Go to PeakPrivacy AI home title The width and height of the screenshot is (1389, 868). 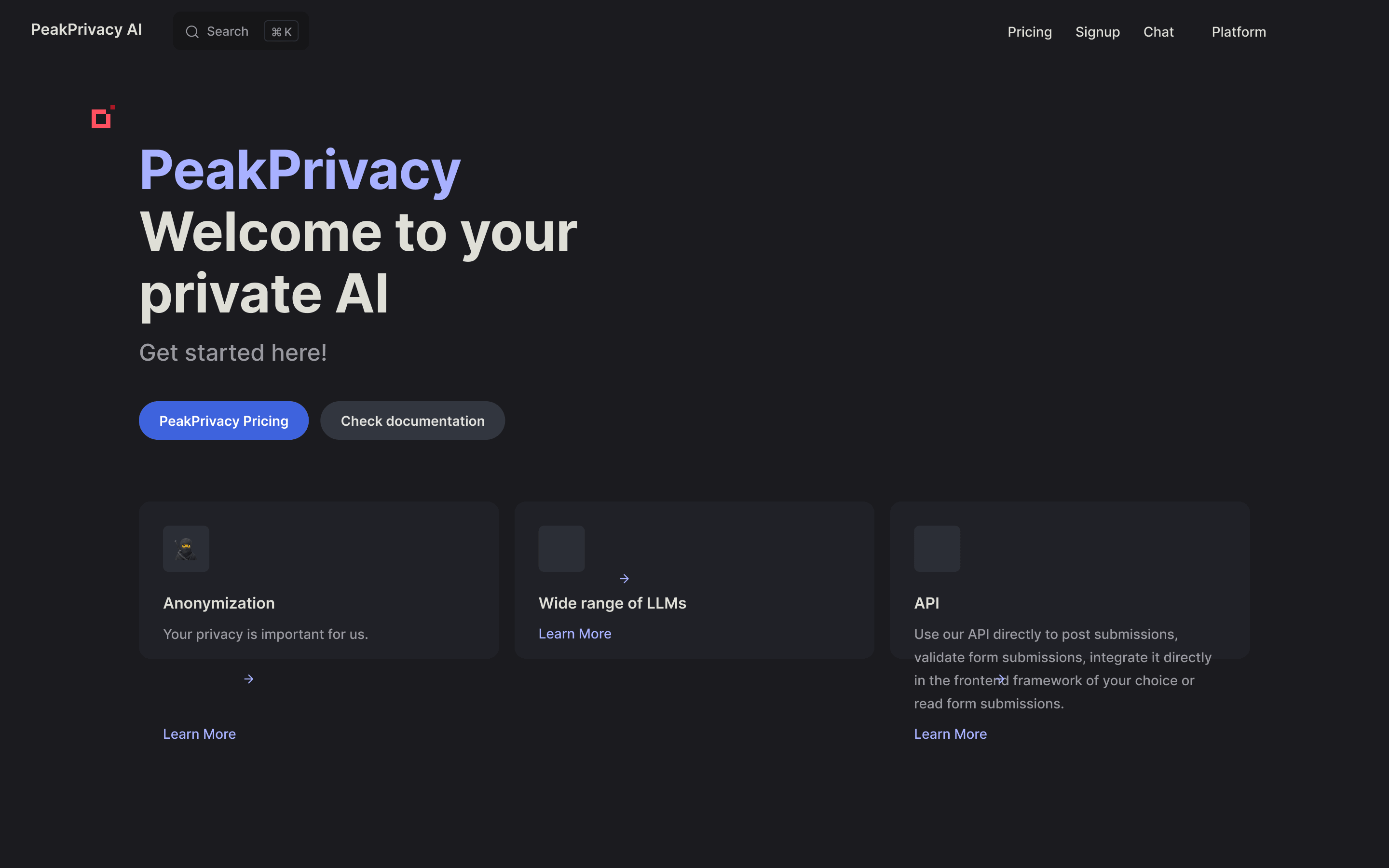click(86, 30)
